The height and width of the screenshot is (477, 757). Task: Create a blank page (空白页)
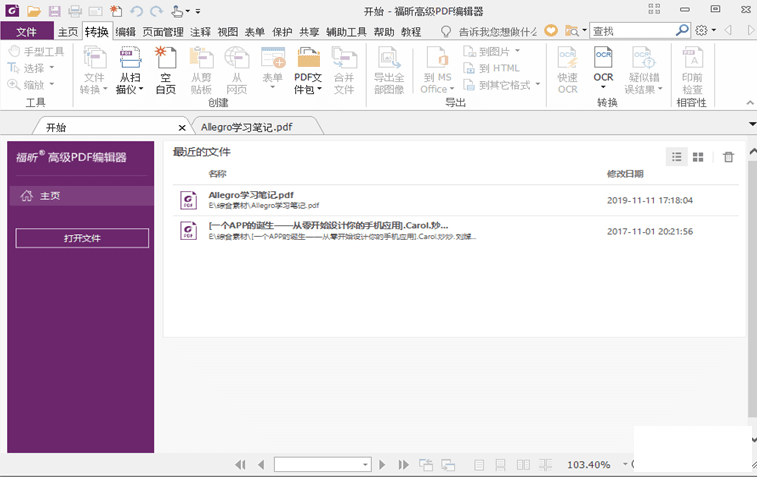pos(166,70)
